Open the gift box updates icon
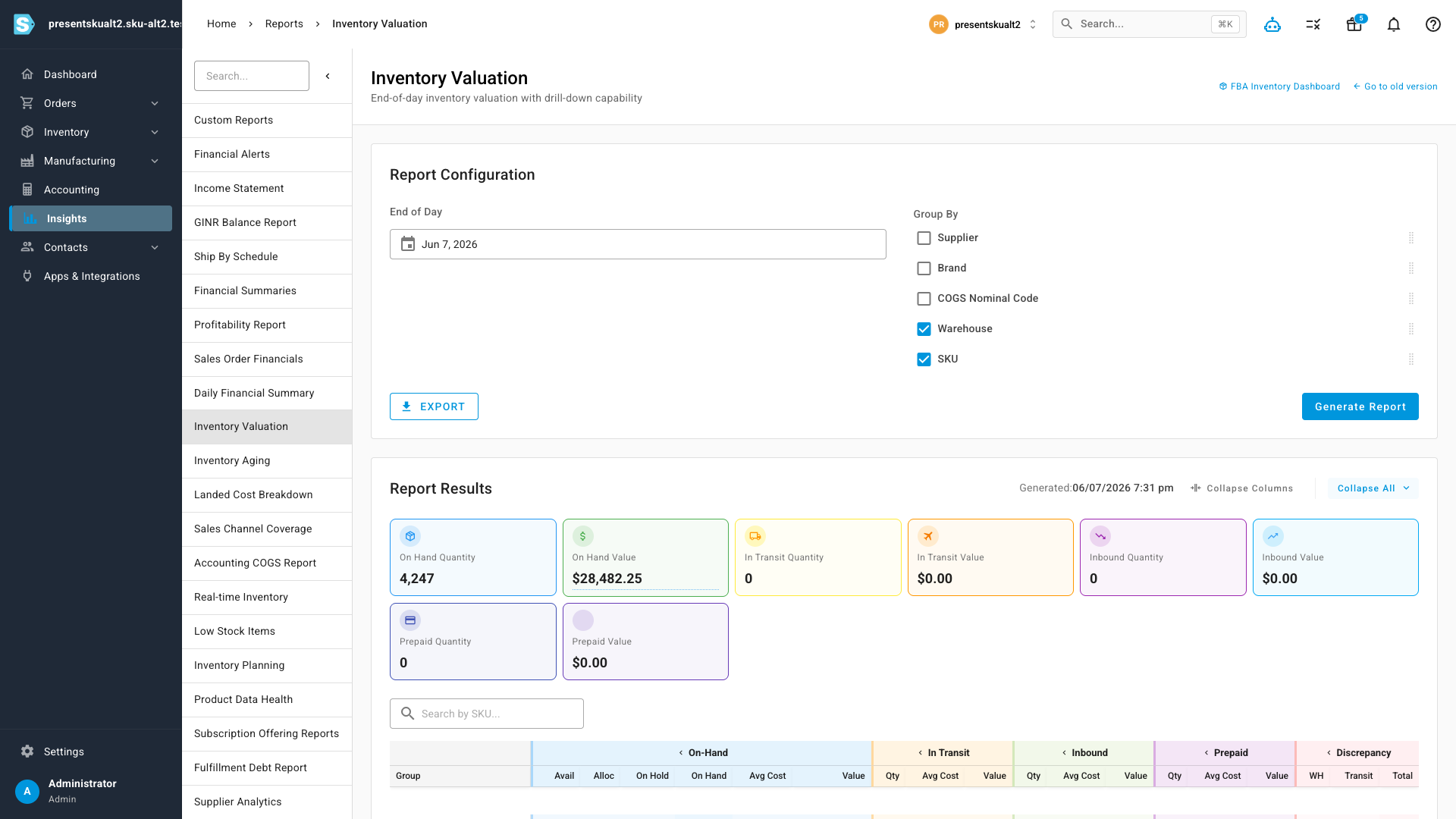Viewport: 1456px width, 819px height. (x=1354, y=24)
